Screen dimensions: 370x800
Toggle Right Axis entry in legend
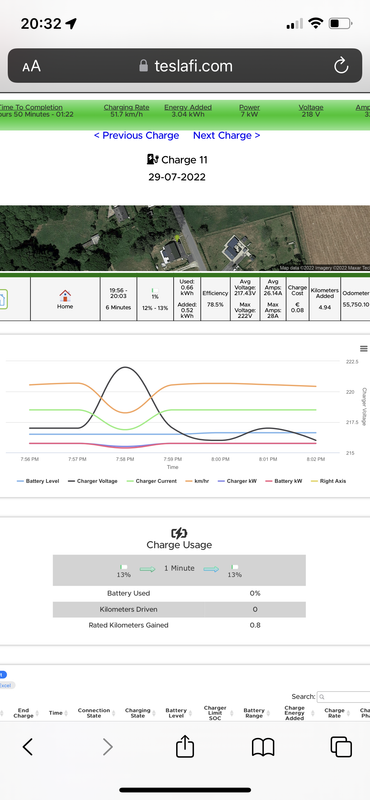(328, 481)
